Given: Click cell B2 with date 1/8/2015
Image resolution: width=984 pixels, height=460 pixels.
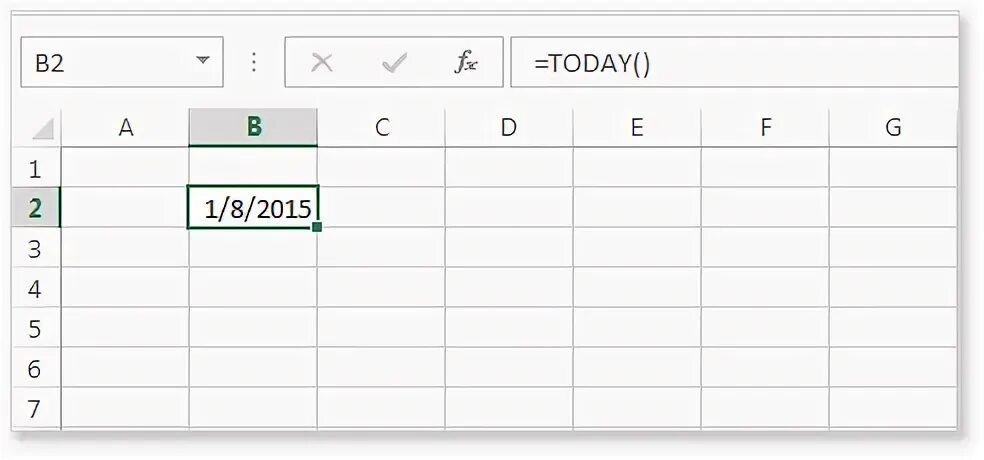Looking at the screenshot, I should click(253, 208).
